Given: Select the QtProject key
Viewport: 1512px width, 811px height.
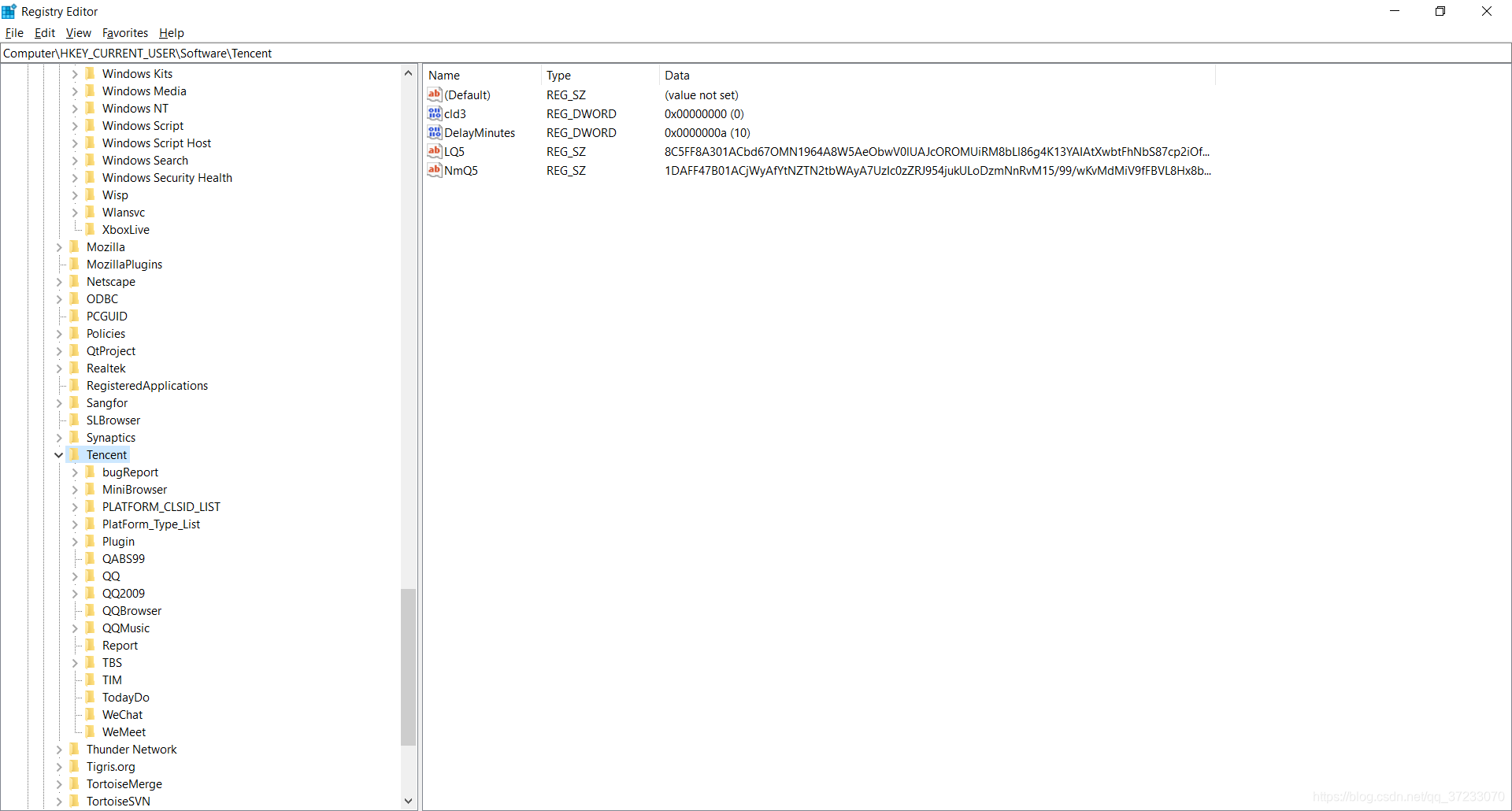Looking at the screenshot, I should pos(111,351).
